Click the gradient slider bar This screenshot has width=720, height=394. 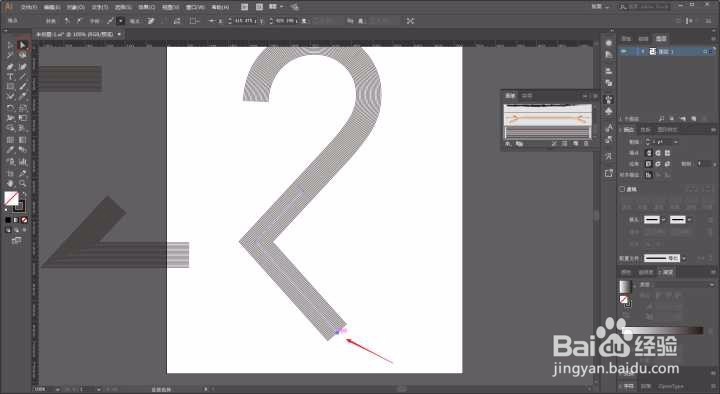(x=663, y=331)
